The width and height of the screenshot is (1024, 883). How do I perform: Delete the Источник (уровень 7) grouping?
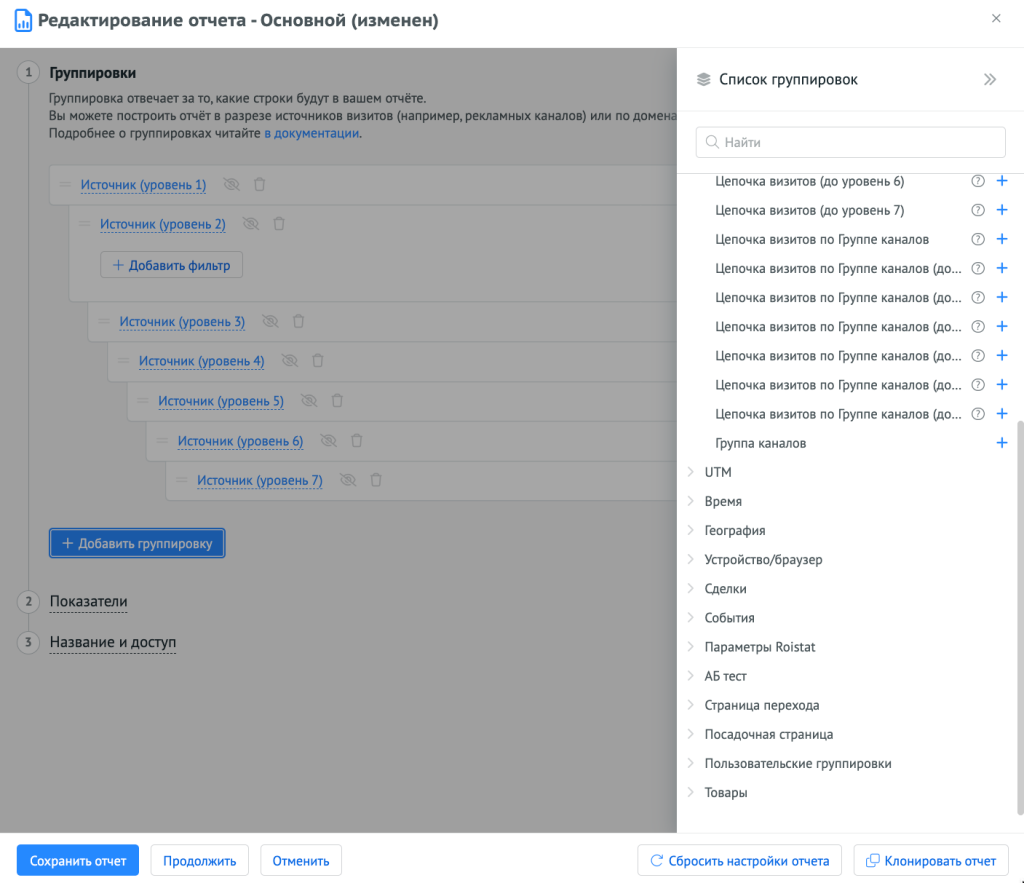click(376, 480)
